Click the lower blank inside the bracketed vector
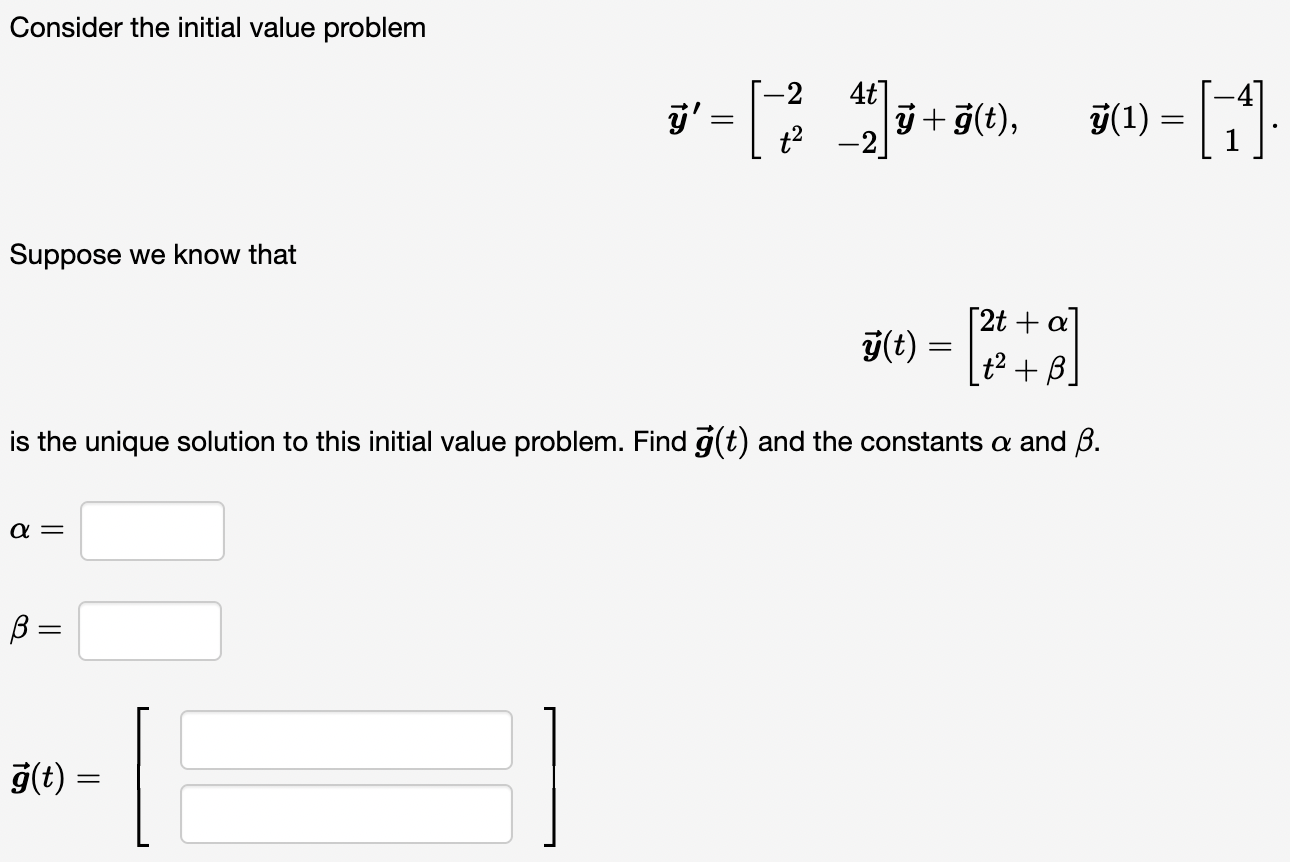The height and width of the screenshot is (862, 1290). click(345, 813)
